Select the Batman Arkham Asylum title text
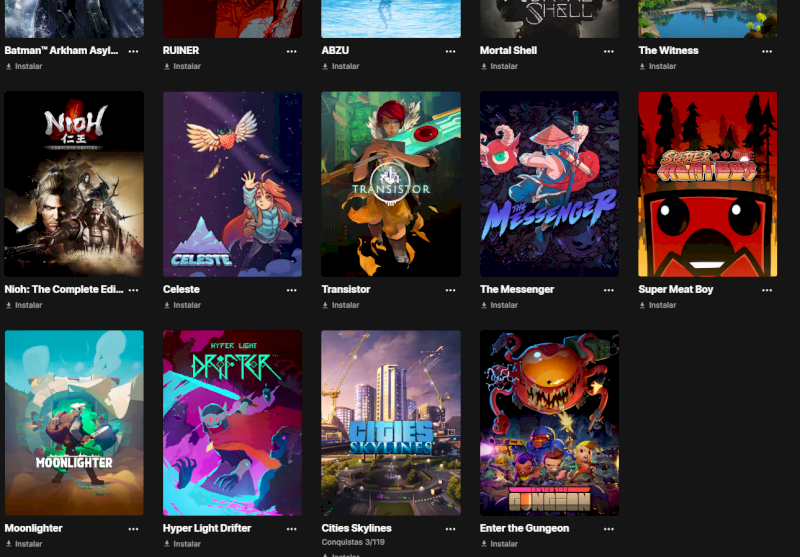The width and height of the screenshot is (800, 557). [x=61, y=50]
